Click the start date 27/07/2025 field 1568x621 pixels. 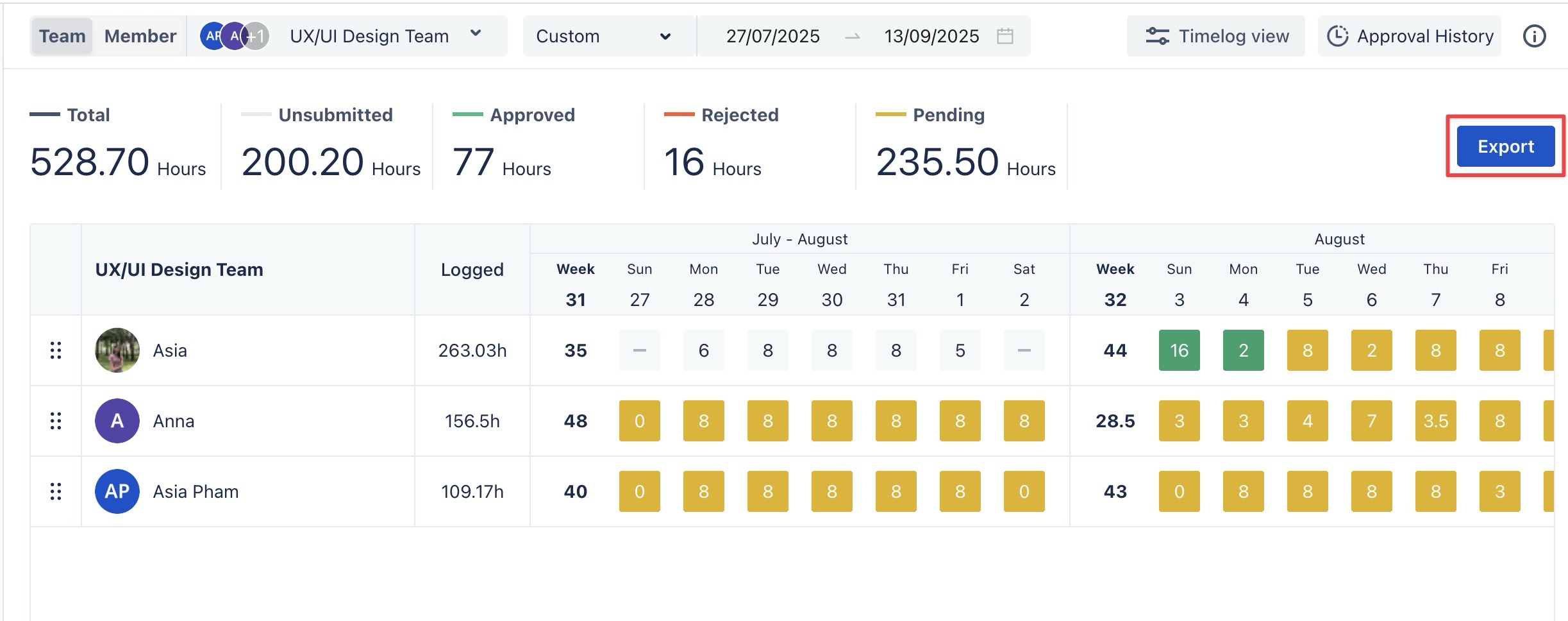(x=772, y=36)
